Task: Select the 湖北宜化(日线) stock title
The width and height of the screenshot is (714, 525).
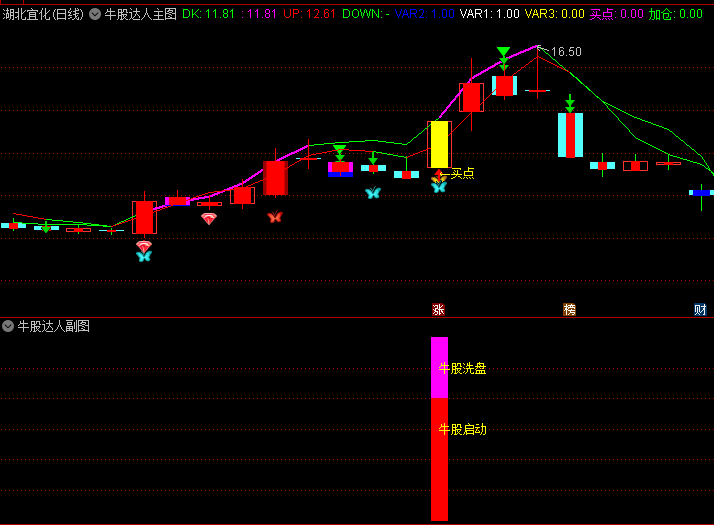Action: tap(43, 14)
